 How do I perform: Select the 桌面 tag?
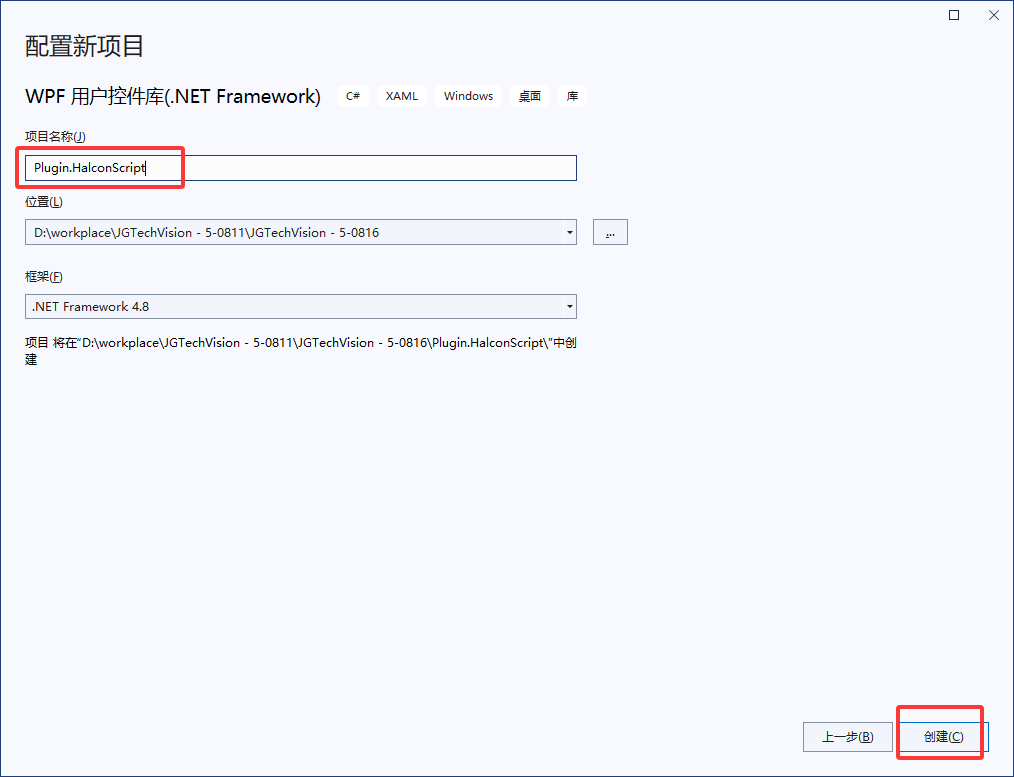529,95
